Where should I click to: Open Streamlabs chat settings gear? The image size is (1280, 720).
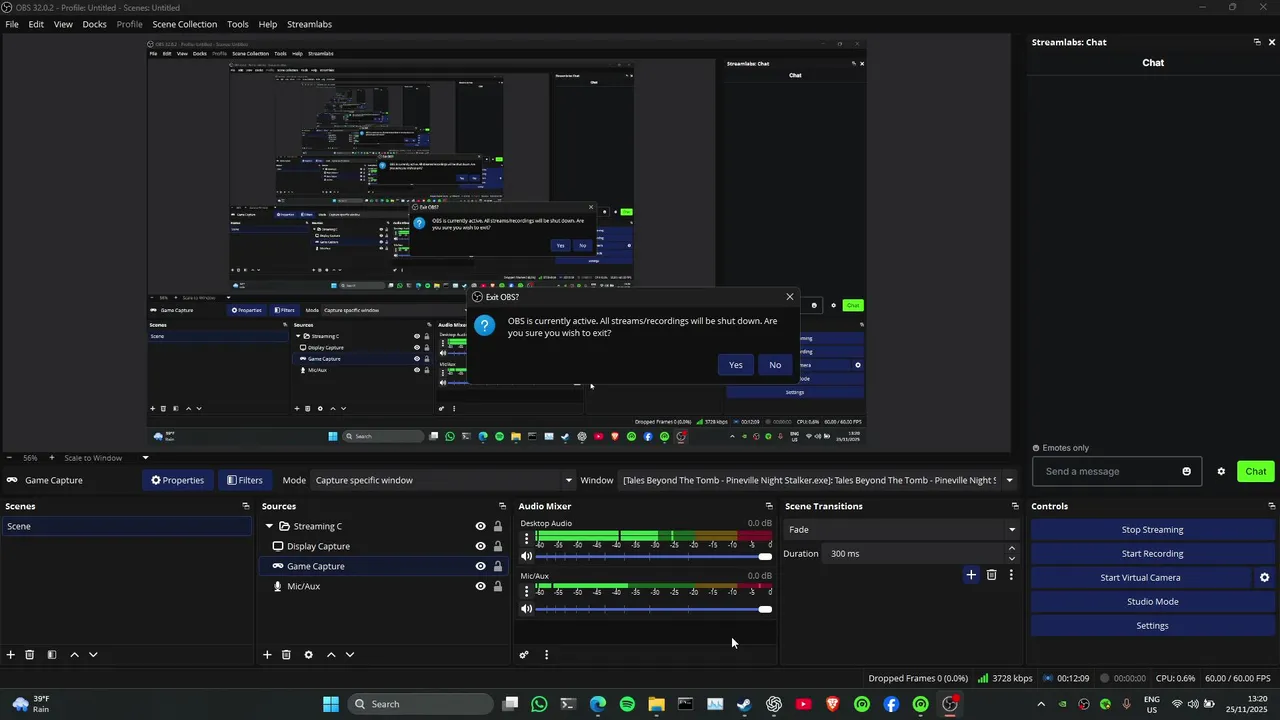click(1221, 472)
